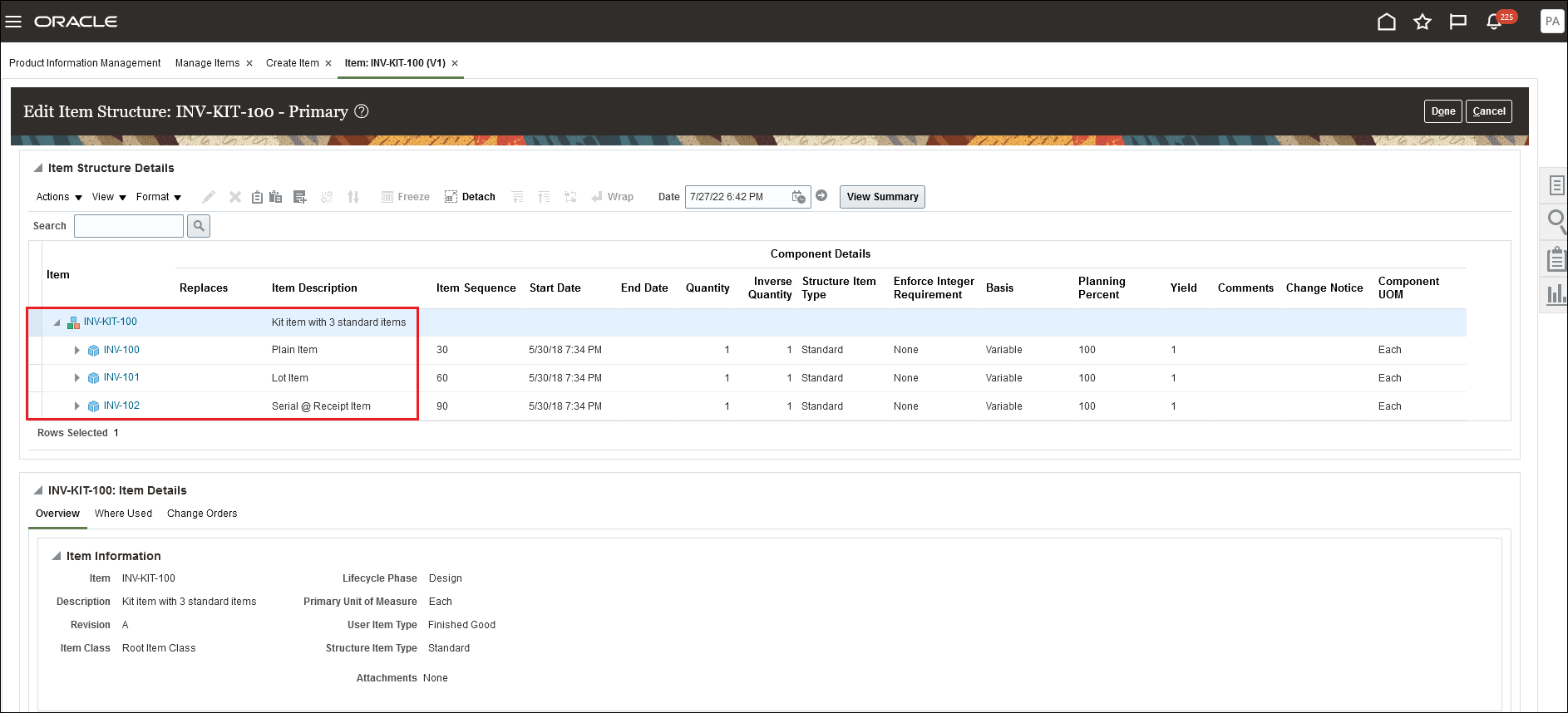The image size is (1568, 713).
Task: Click the broken-link toolbar icon
Action: 327,197
